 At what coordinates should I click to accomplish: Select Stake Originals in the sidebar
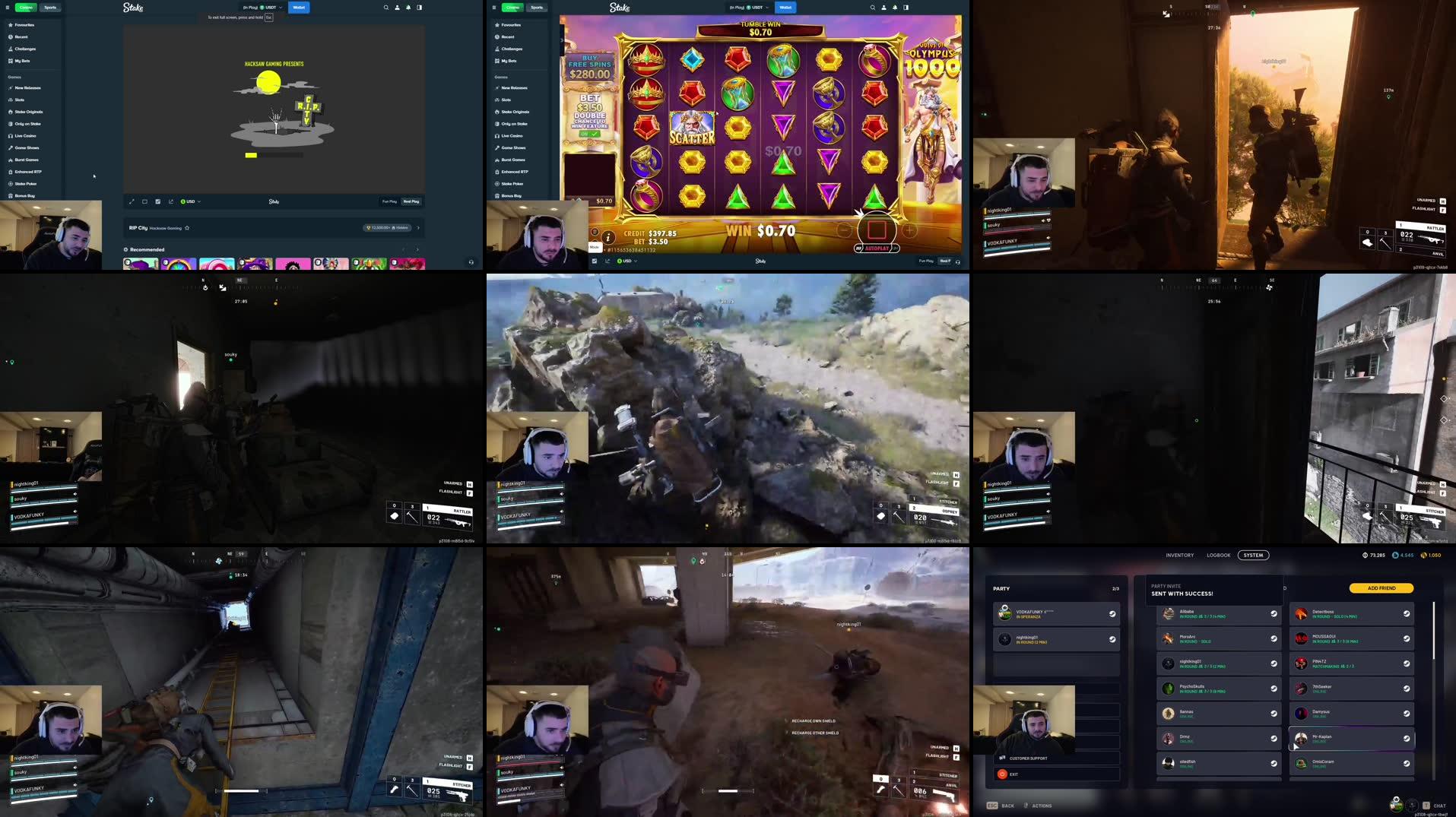[27, 112]
